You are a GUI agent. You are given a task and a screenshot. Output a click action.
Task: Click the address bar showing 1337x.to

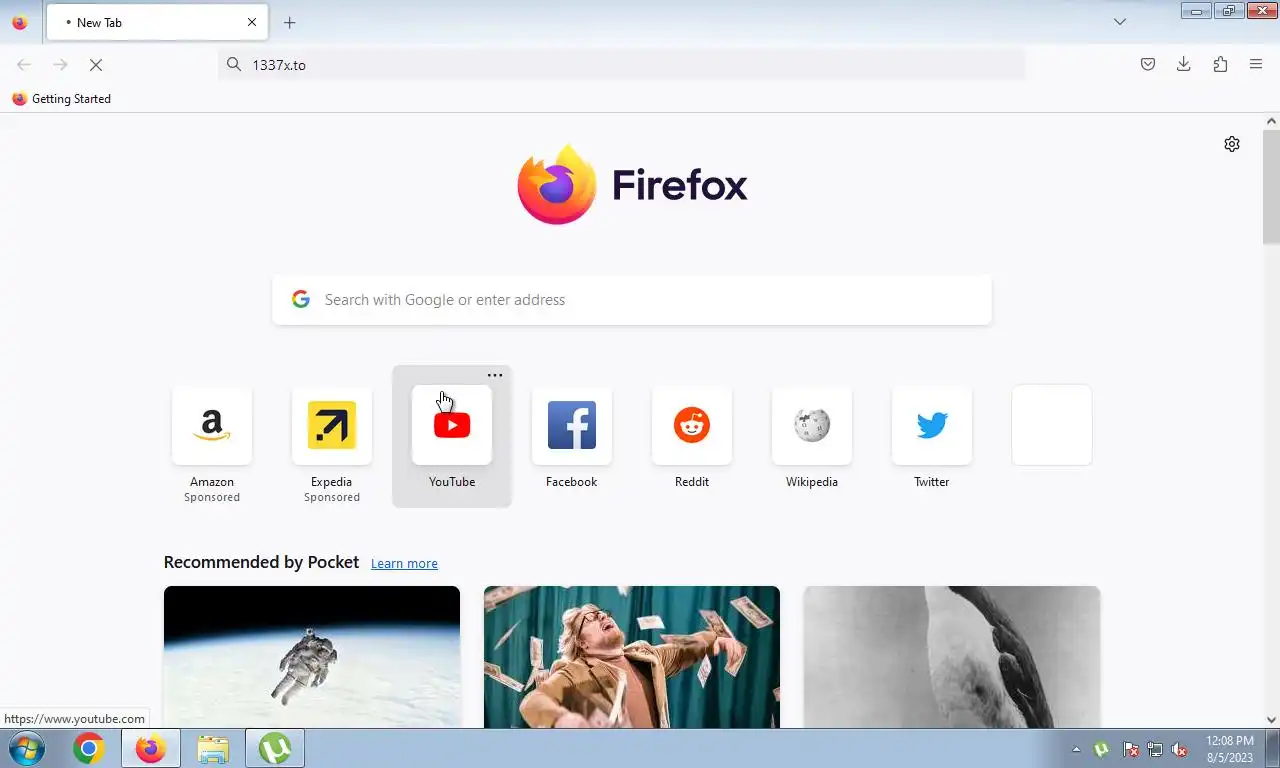pos(622,64)
